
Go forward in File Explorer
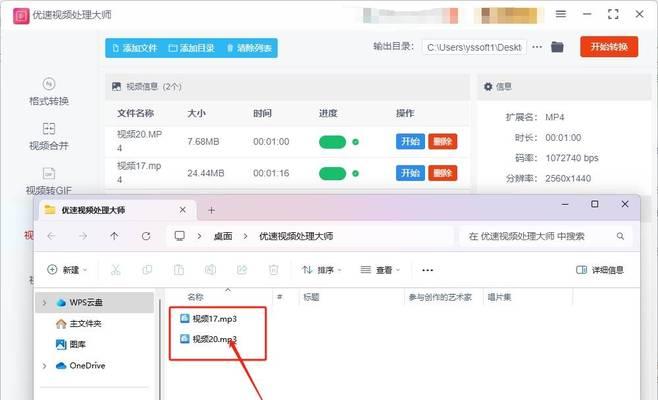(x=83, y=236)
